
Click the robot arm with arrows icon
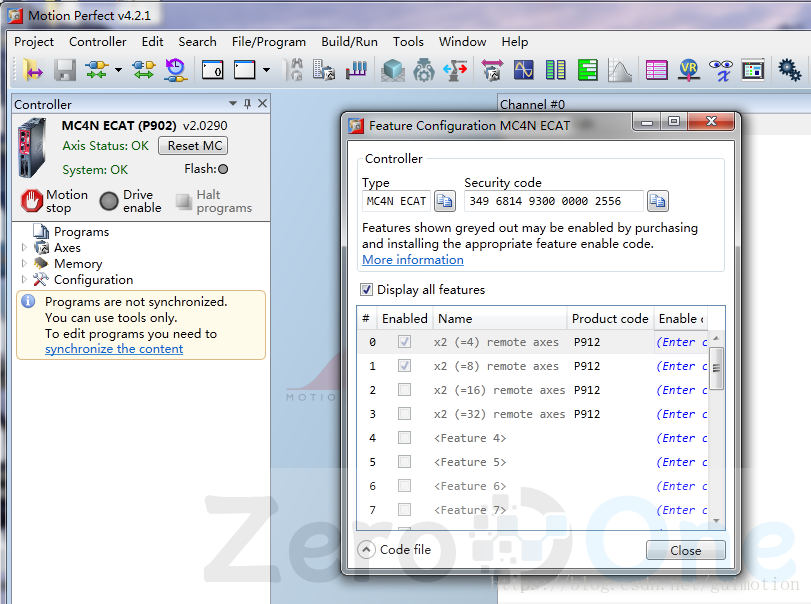(455, 70)
